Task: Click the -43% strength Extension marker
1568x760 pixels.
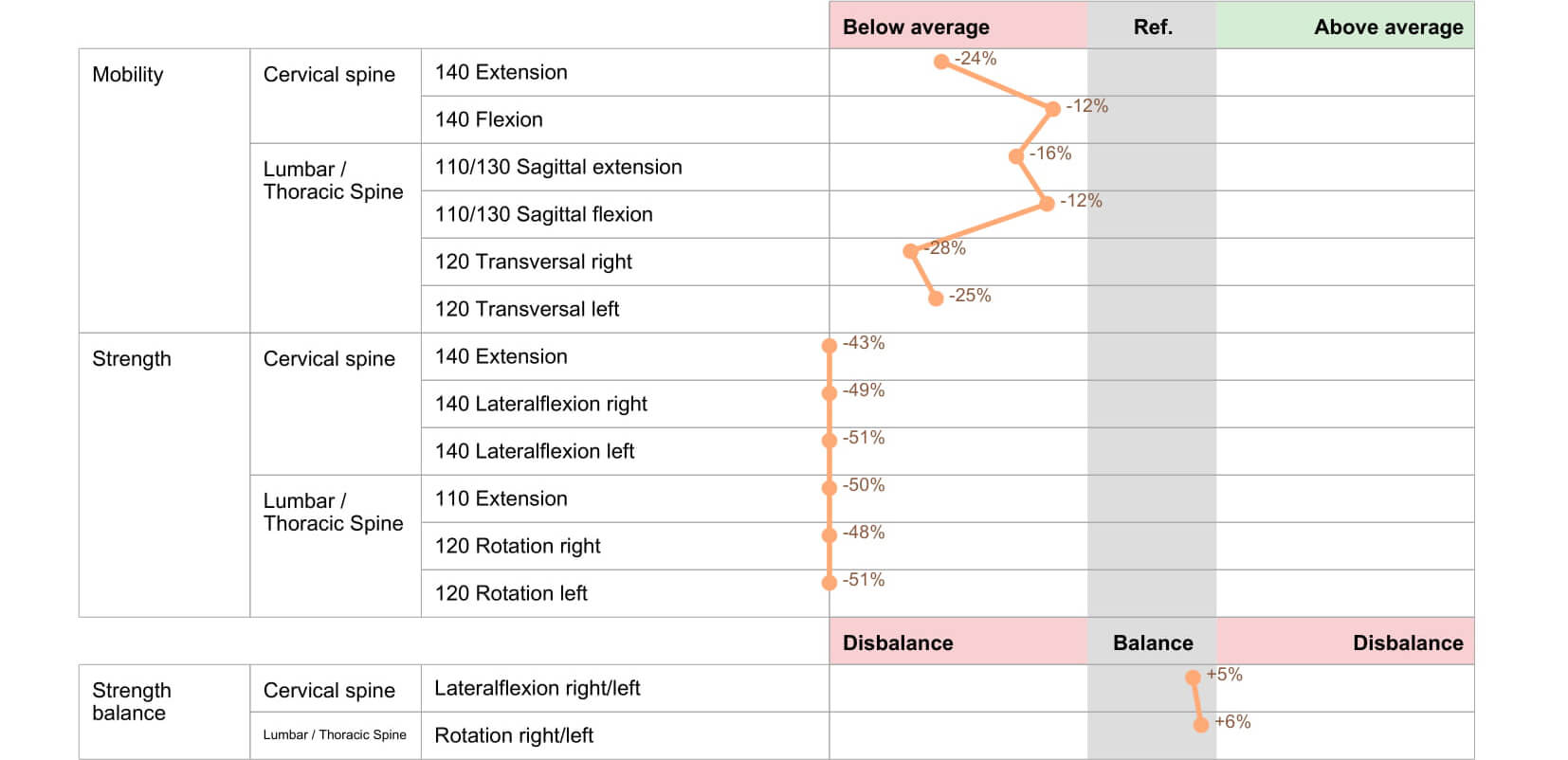Action: pyautogui.click(x=830, y=346)
